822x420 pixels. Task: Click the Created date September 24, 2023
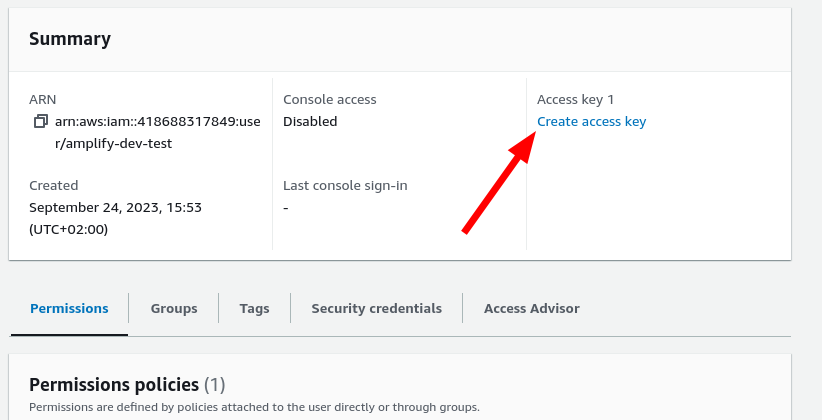[115, 207]
